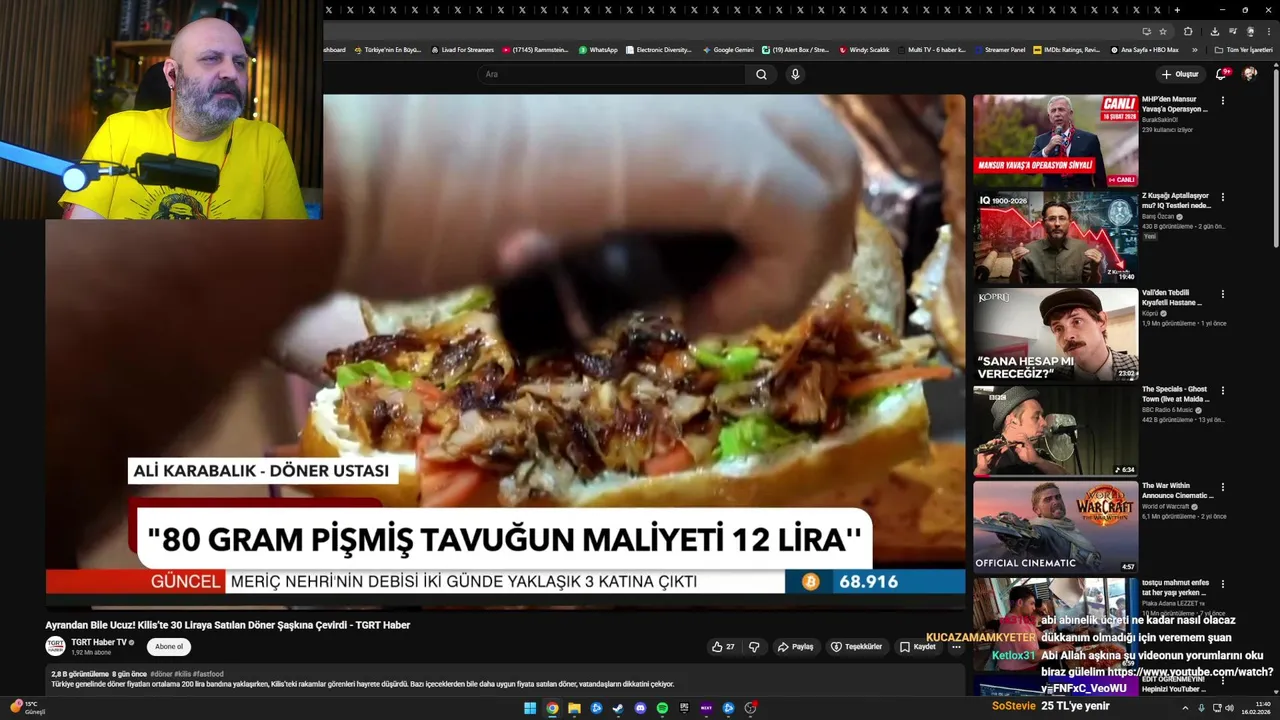The width and height of the screenshot is (1280, 720).
Task: Open Warcraft Official Cinematic thumbnail
Action: coord(1055,527)
